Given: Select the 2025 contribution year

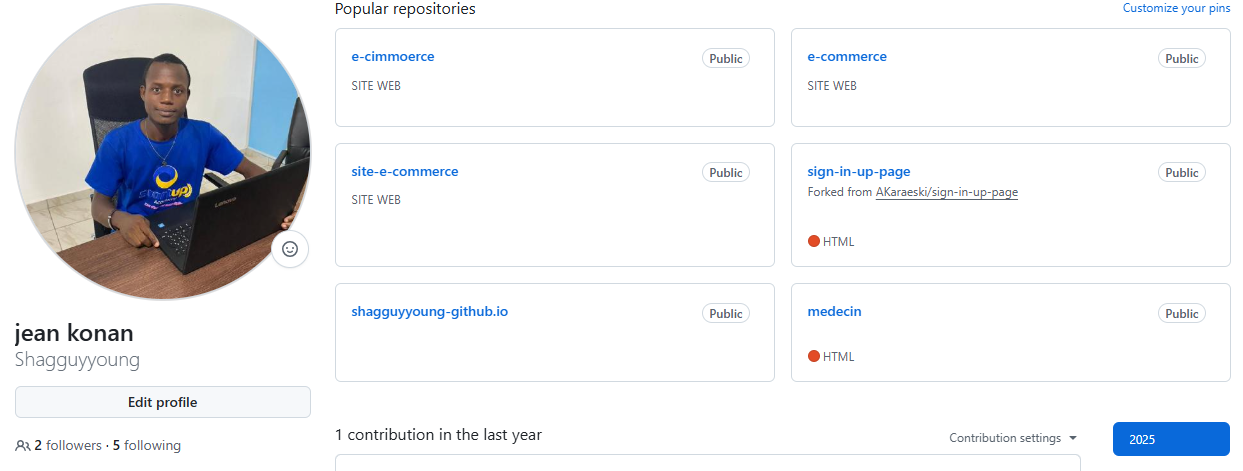Looking at the screenshot, I should pyautogui.click(x=1171, y=439).
